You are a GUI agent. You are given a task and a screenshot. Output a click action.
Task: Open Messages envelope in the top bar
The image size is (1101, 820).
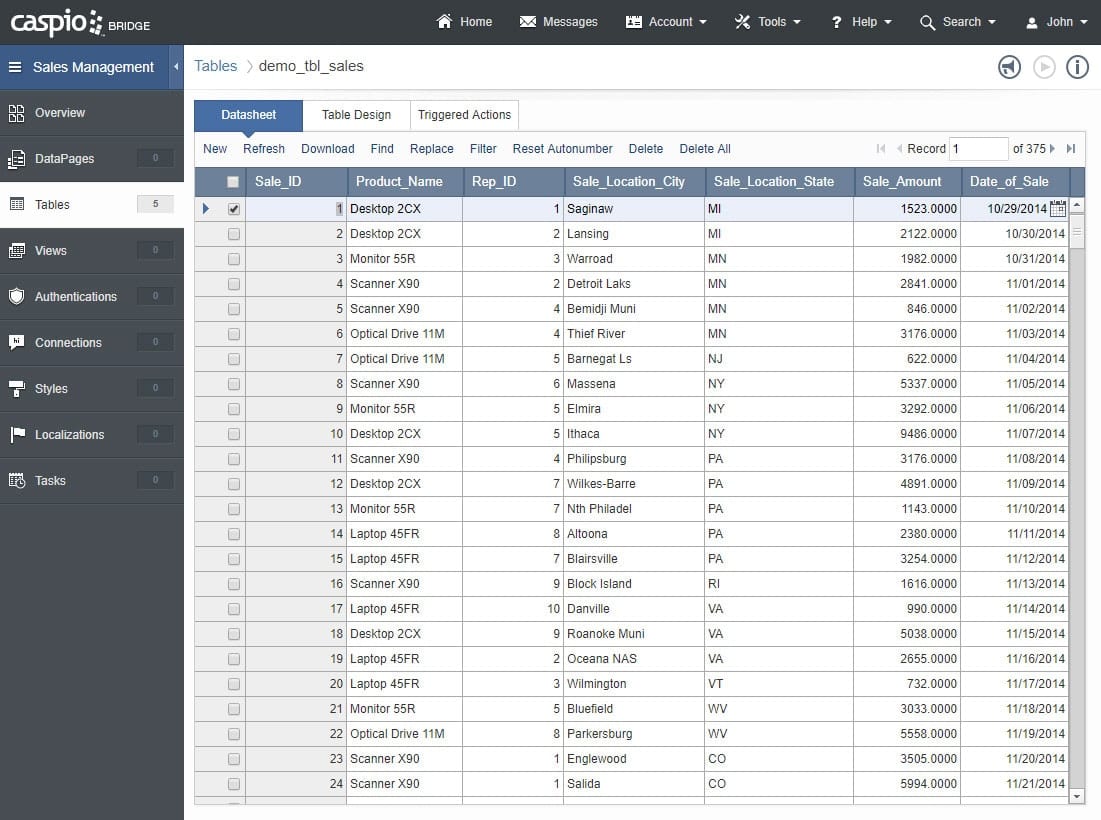(558, 22)
